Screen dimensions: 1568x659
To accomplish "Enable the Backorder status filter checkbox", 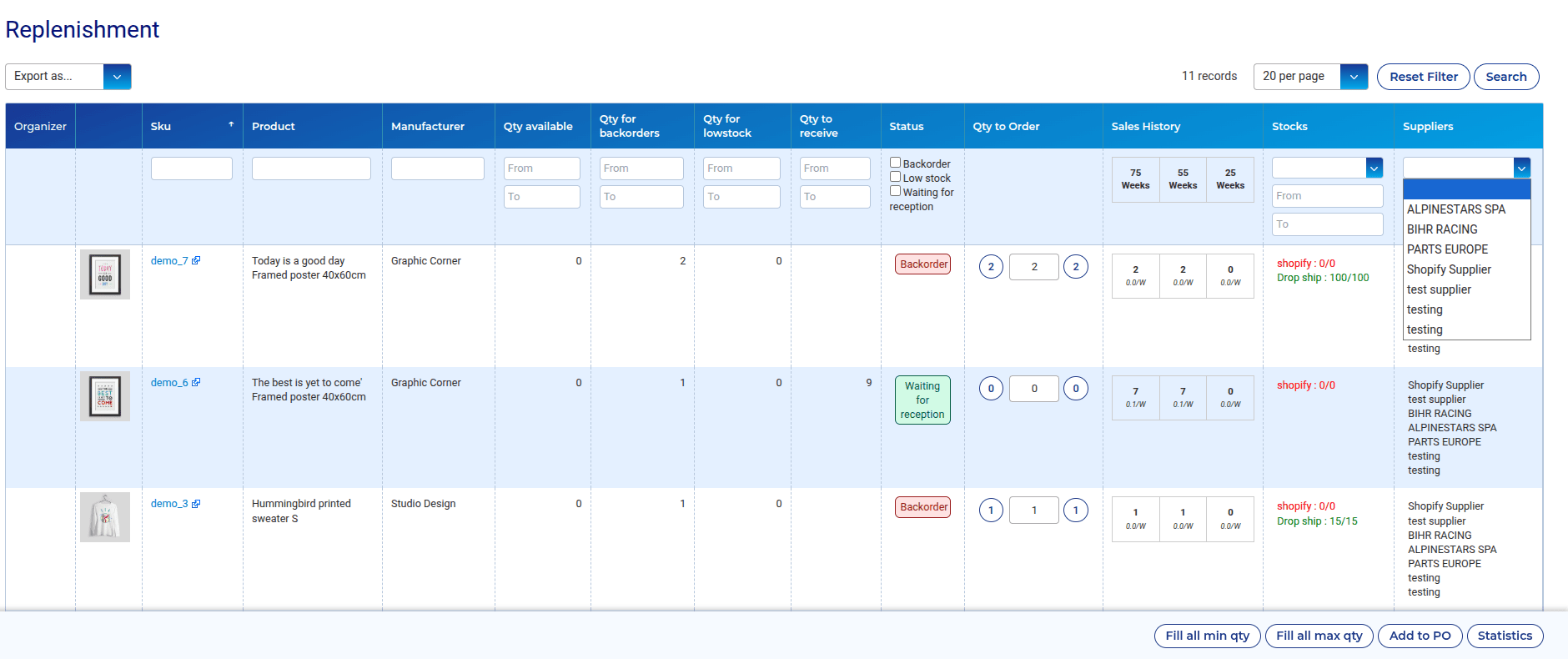I will pos(895,163).
